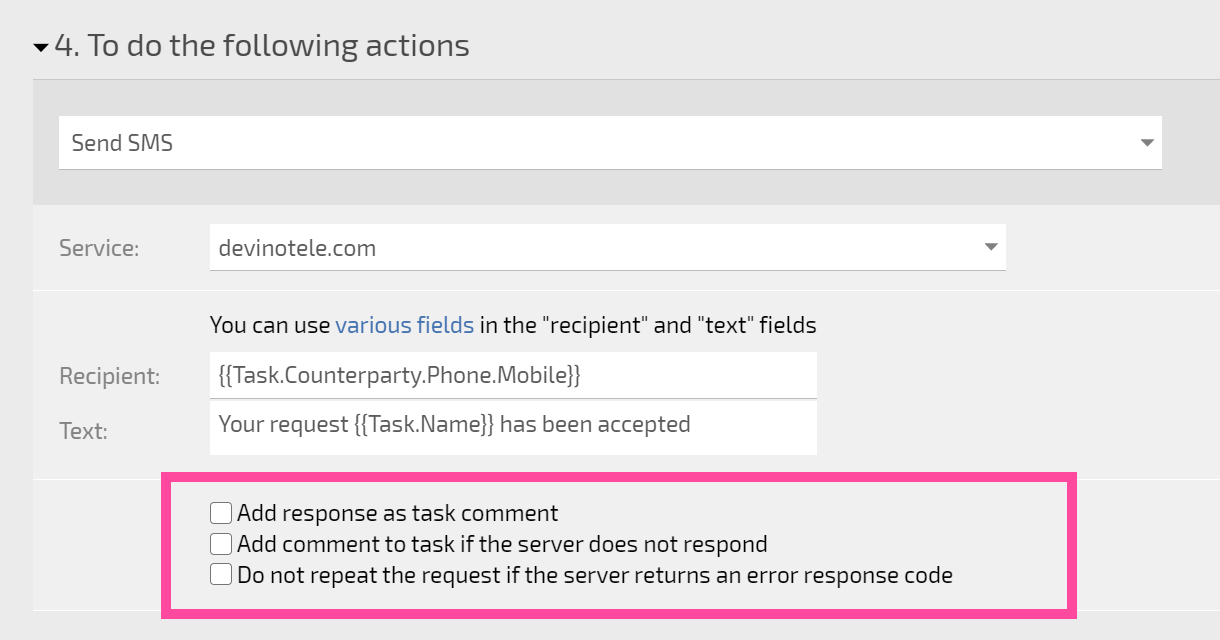1220x640 pixels.
Task: Collapse section 4 using the triangle arrow
Action: pyautogui.click(x=41, y=47)
